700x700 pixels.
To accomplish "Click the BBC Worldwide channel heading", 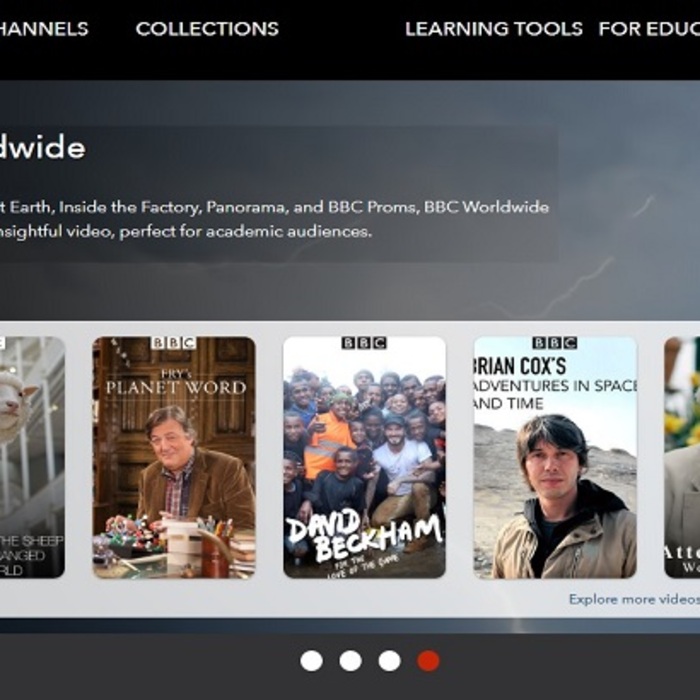I will pos(42,148).
